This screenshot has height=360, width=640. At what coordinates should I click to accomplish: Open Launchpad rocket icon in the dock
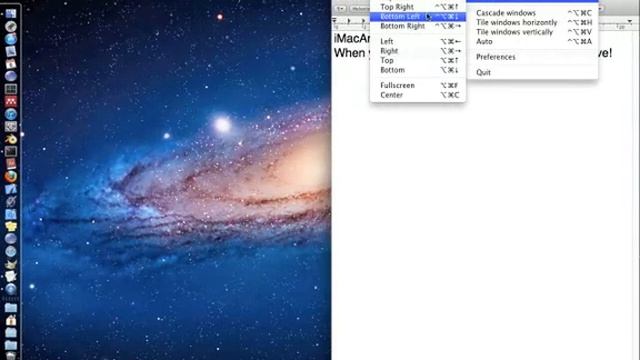pos(11,27)
